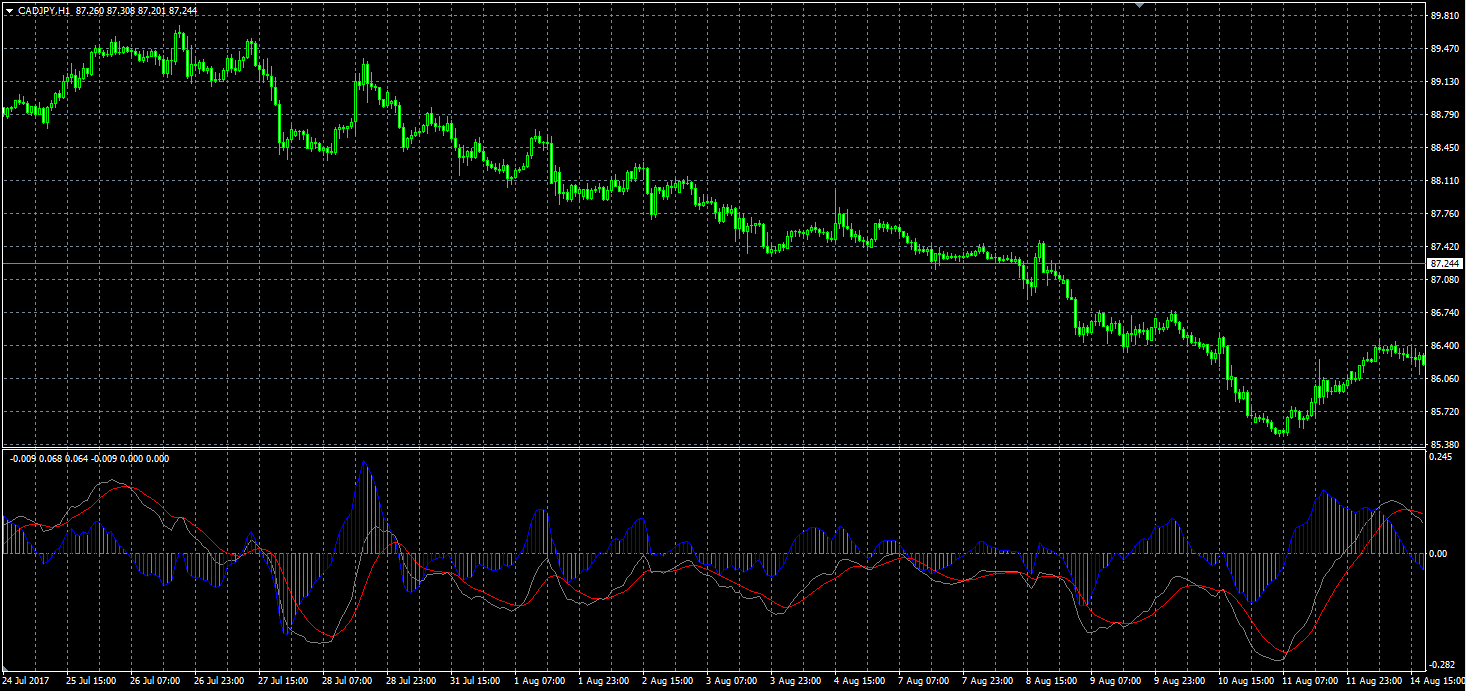Click the CADJPY,H1 symbol title text

click(x=44, y=10)
